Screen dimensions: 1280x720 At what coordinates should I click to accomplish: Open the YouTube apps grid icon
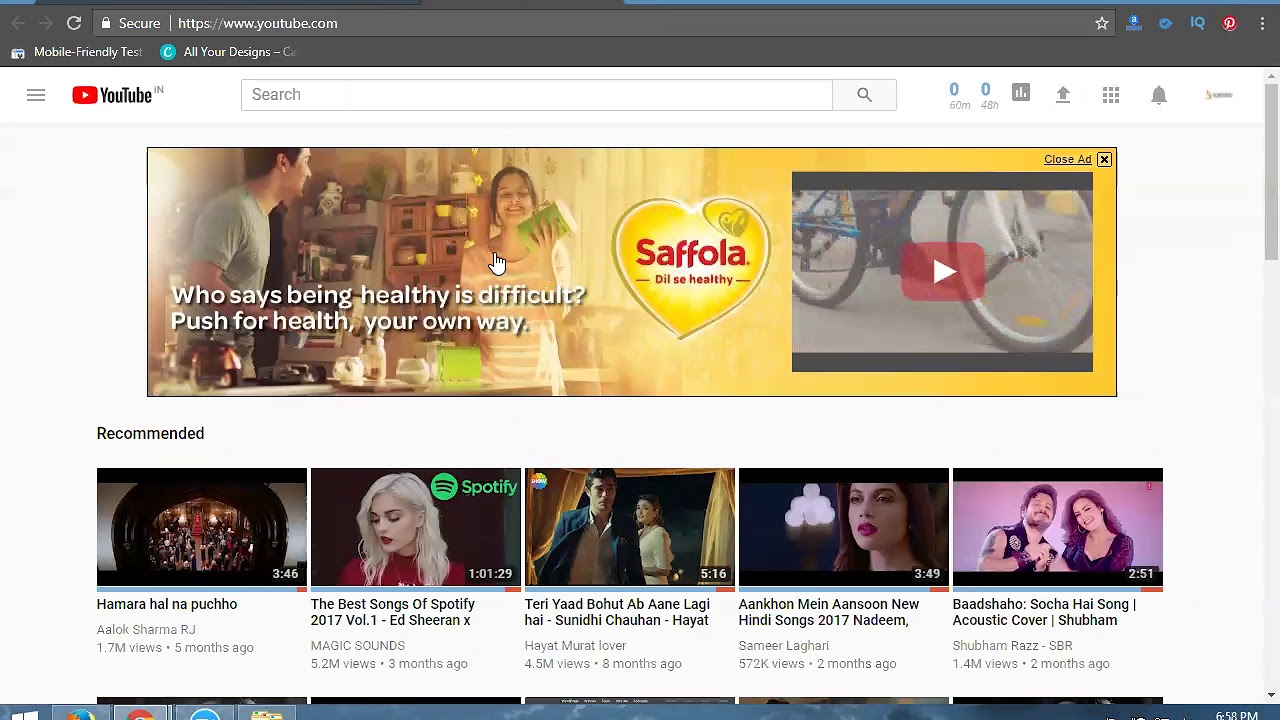[x=1111, y=95]
